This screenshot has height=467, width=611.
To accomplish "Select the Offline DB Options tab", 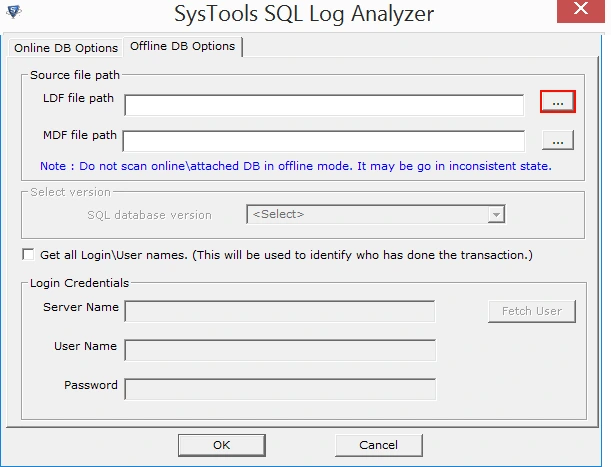I will tap(182, 46).
